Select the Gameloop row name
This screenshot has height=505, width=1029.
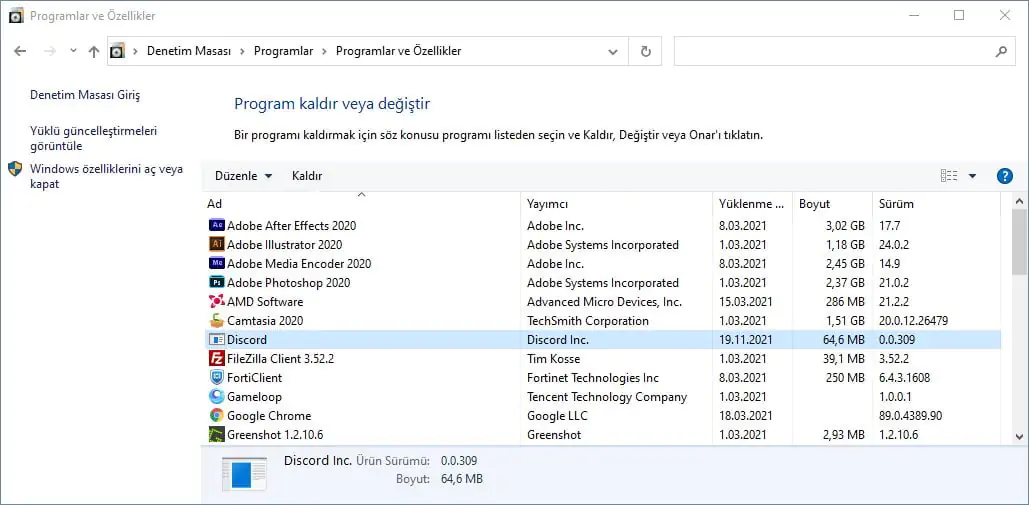(253, 397)
